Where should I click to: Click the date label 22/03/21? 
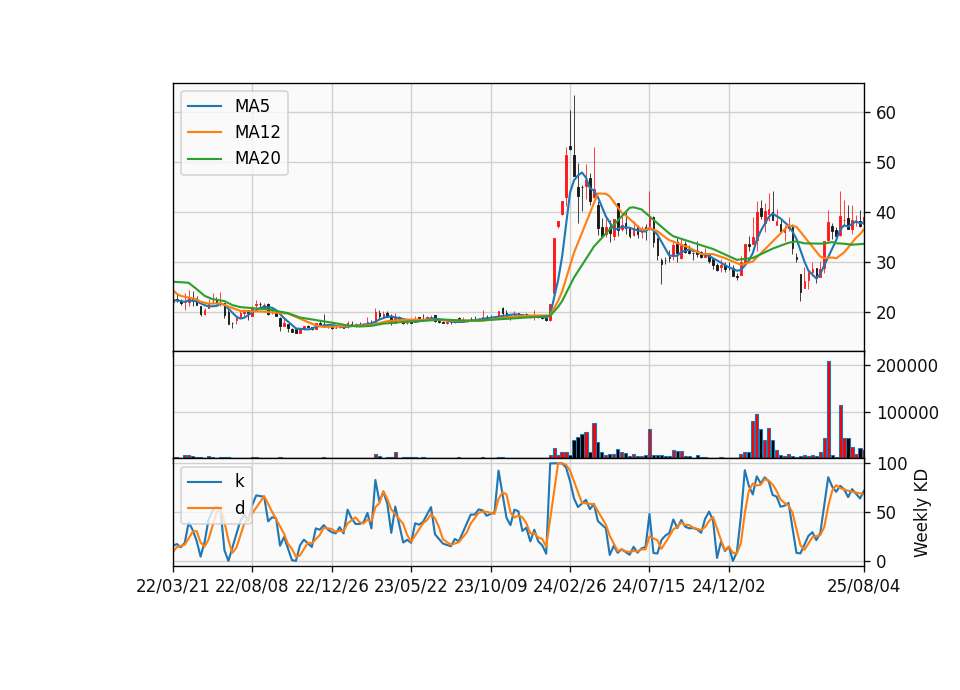click(x=173, y=587)
